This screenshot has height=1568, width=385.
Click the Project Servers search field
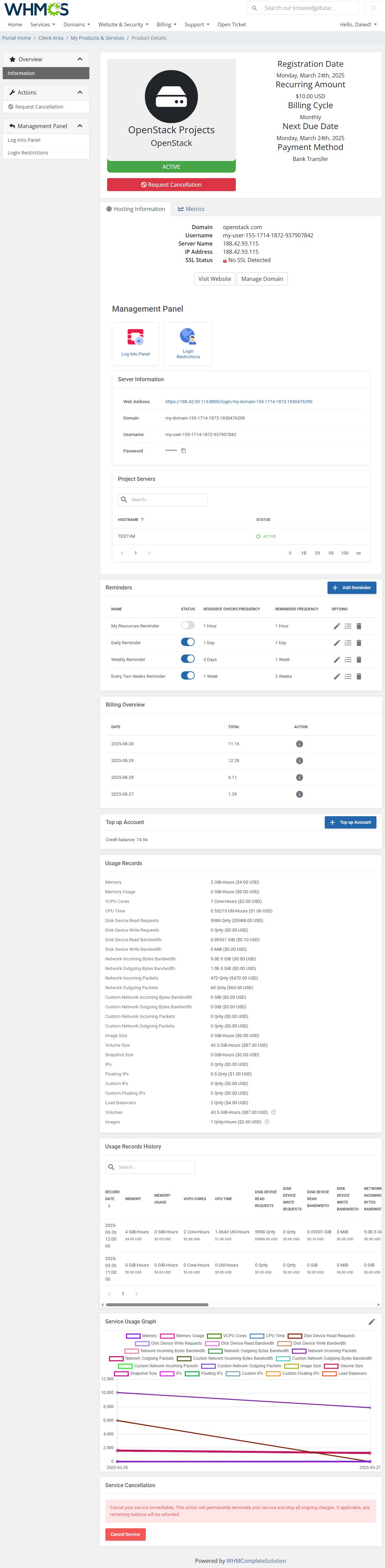pyautogui.click(x=163, y=500)
